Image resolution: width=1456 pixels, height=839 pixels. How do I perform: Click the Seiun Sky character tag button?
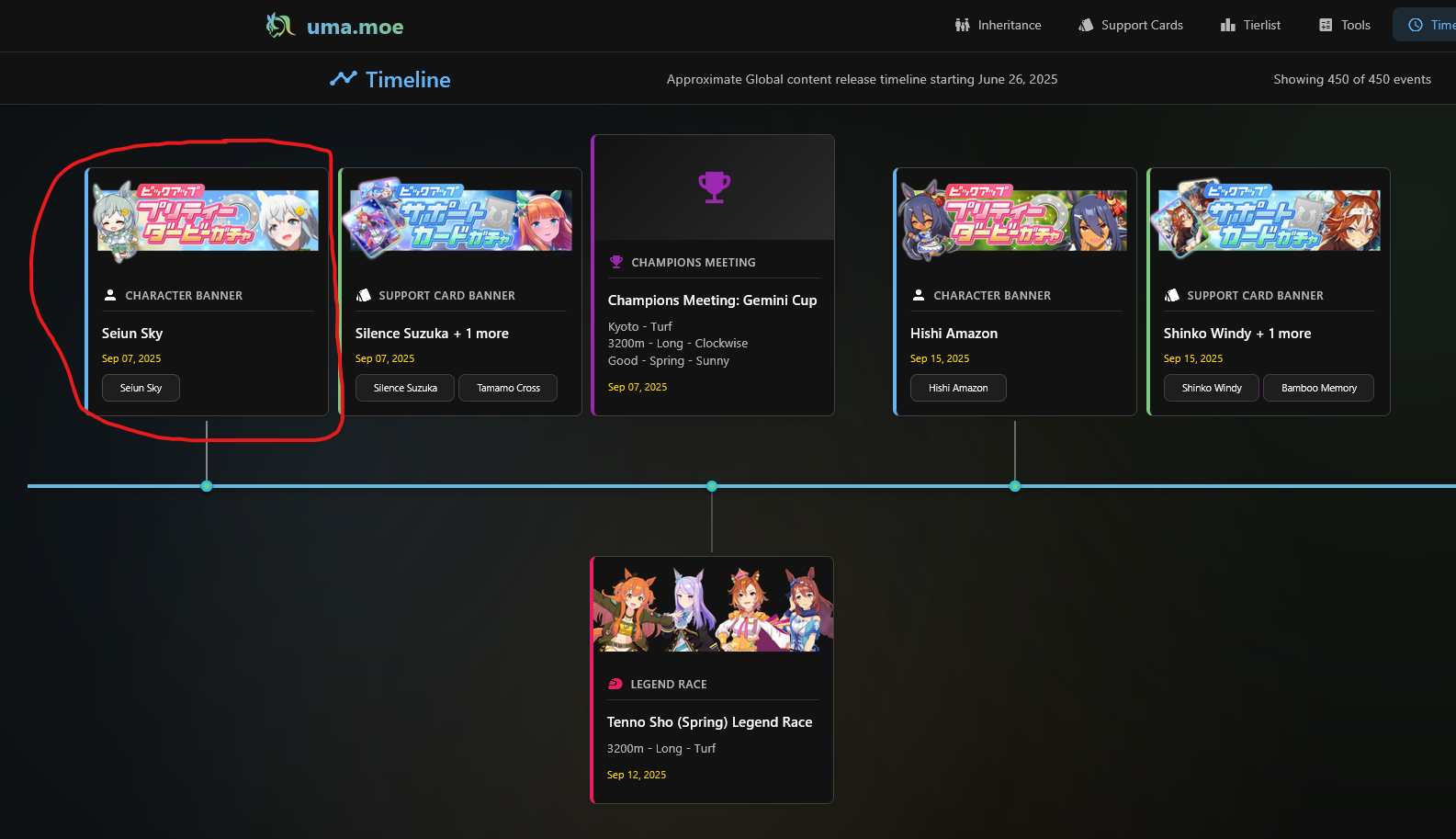tap(141, 388)
